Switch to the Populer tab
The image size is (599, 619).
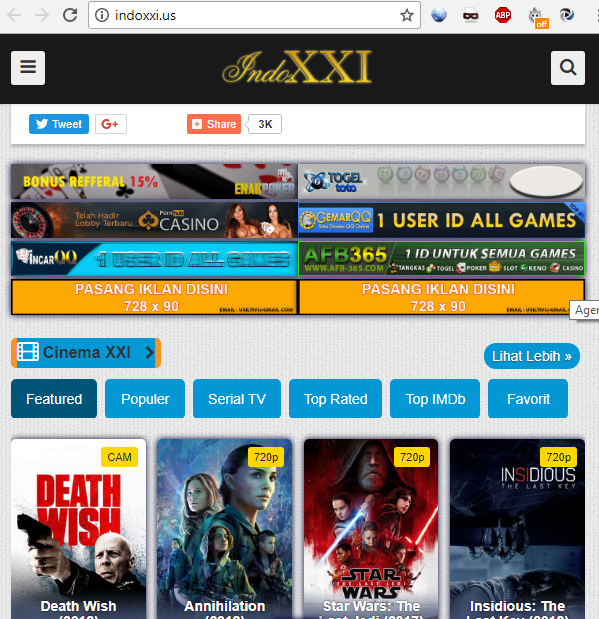pos(145,399)
